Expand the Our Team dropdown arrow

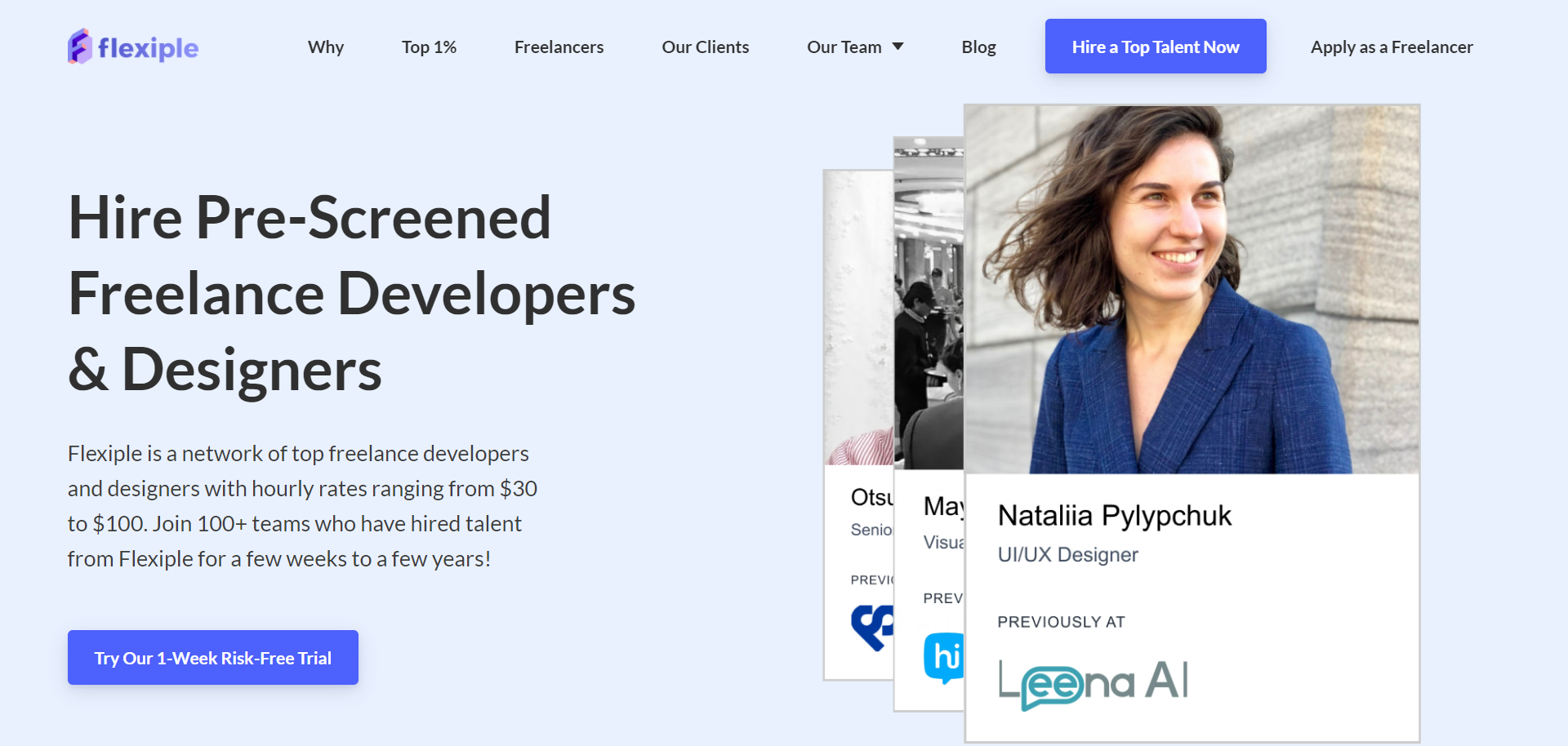(x=898, y=47)
